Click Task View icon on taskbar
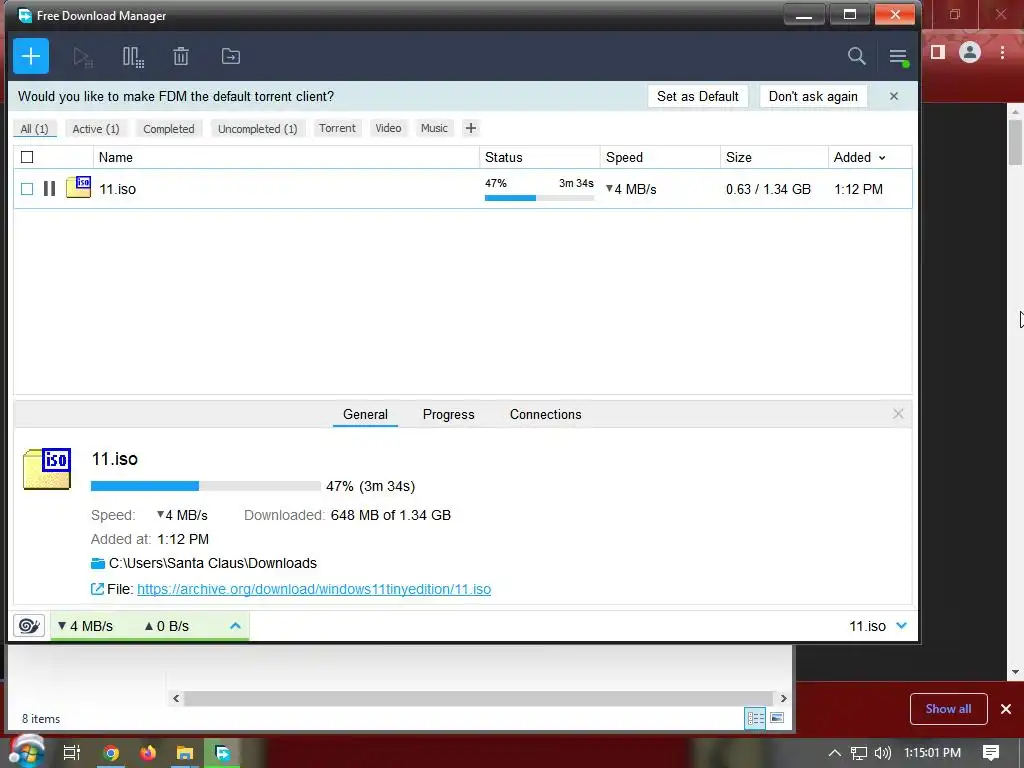1024x768 pixels. click(72, 753)
